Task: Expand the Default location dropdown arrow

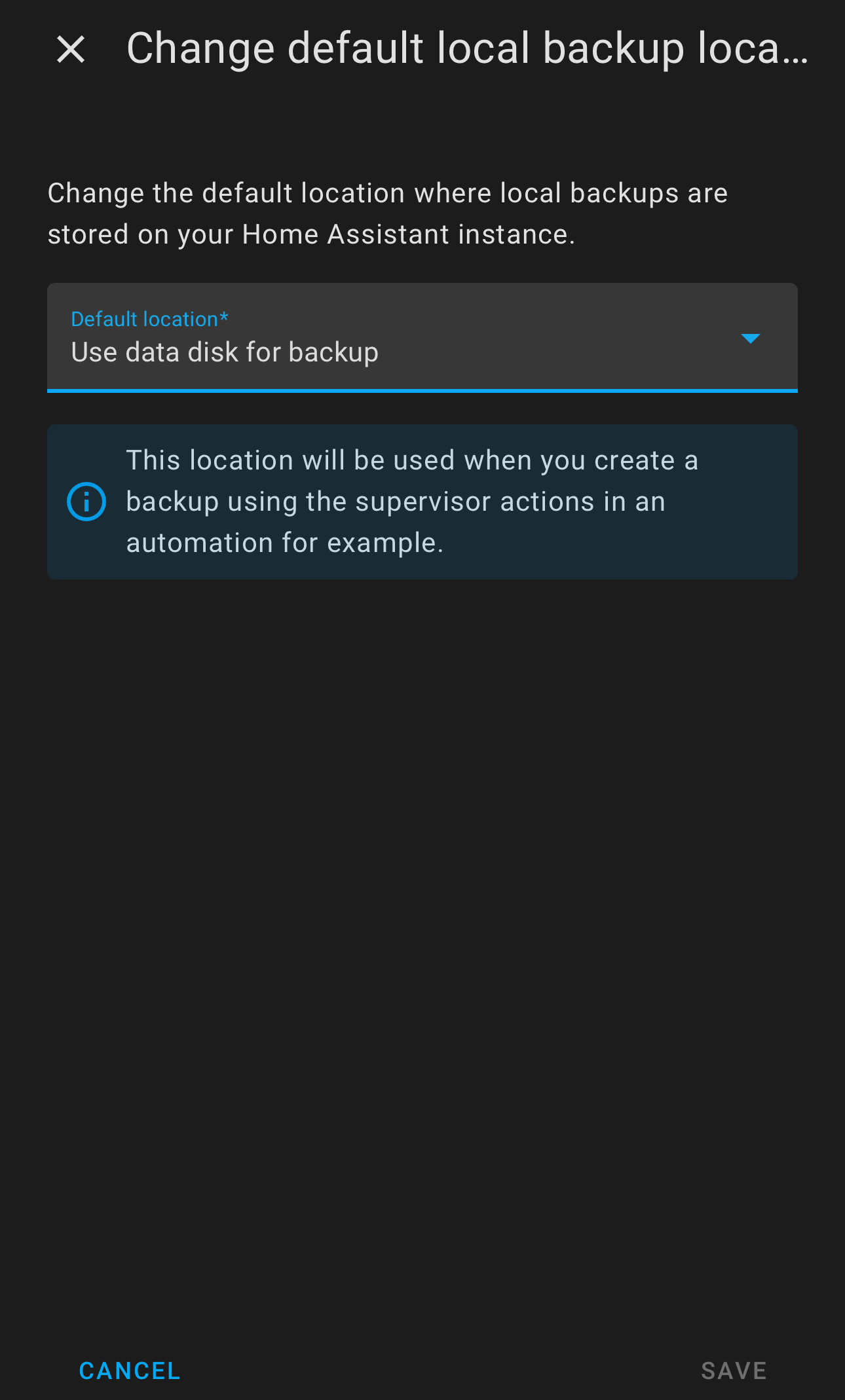Action: click(x=750, y=339)
